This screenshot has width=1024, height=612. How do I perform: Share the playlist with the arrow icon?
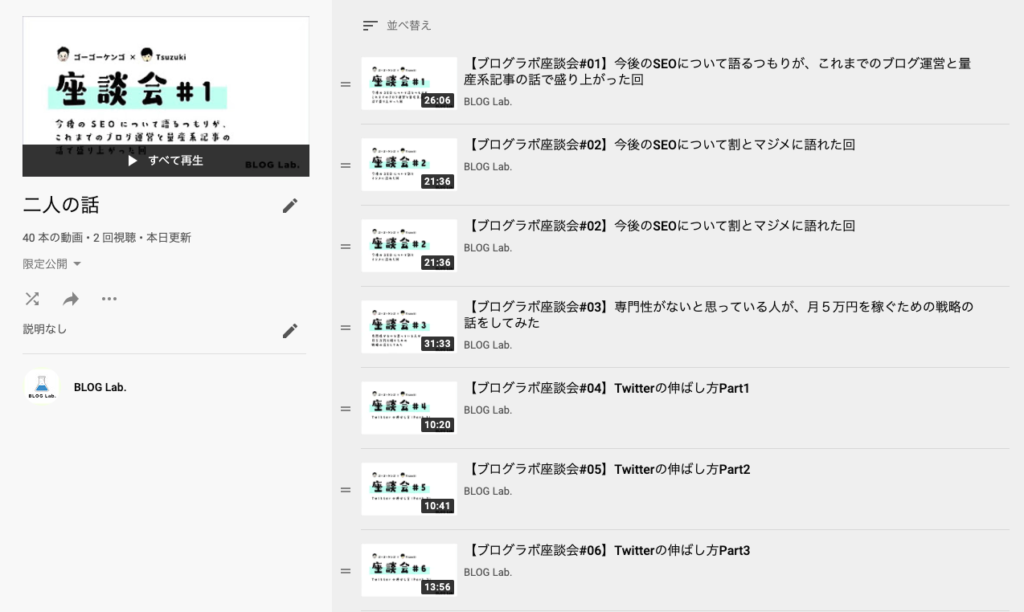[x=71, y=299]
